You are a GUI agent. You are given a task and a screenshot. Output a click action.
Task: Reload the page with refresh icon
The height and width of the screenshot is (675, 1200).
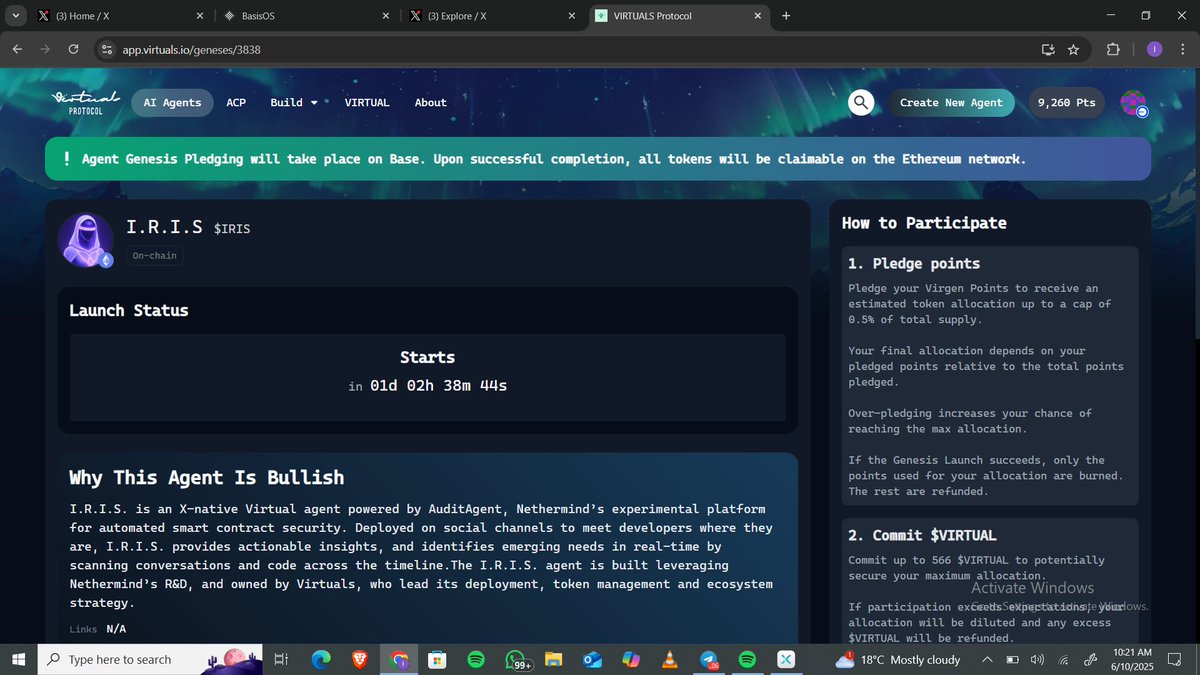[73, 49]
